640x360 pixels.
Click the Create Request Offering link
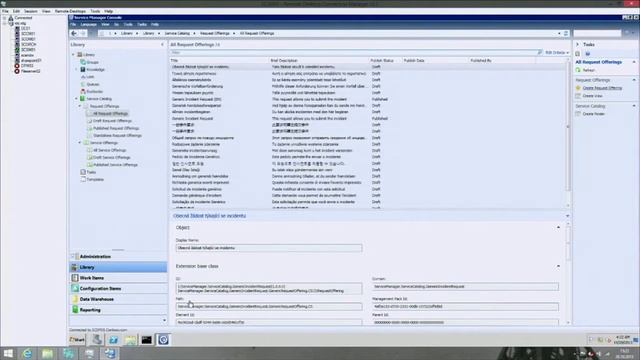tap(602, 88)
